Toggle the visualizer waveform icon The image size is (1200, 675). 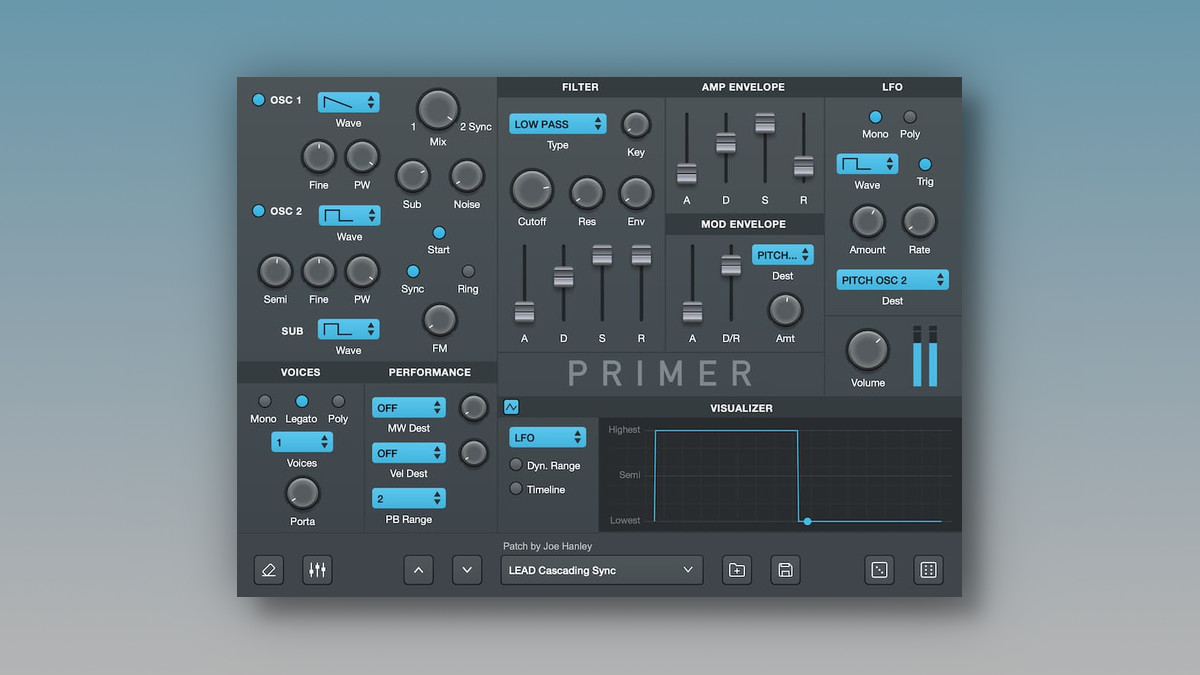(x=511, y=408)
